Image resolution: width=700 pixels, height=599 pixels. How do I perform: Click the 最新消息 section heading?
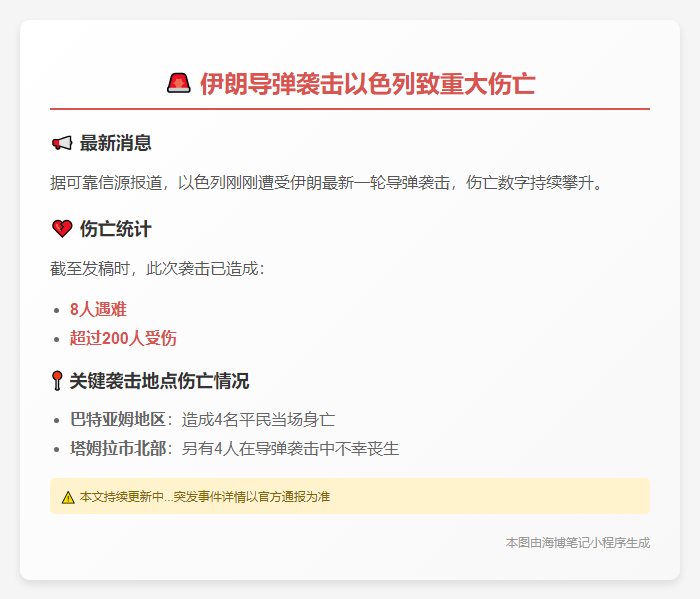coord(115,143)
